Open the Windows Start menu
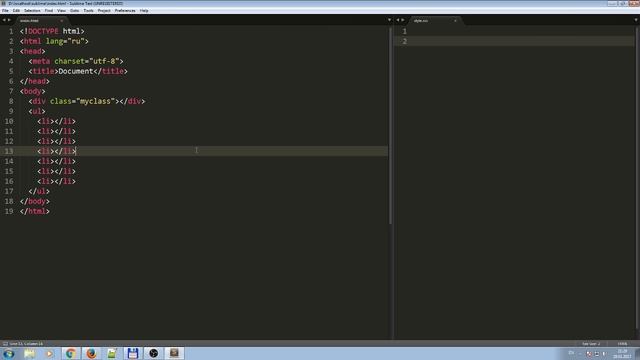Screen dimensions: 640x360 click(x=9, y=353)
